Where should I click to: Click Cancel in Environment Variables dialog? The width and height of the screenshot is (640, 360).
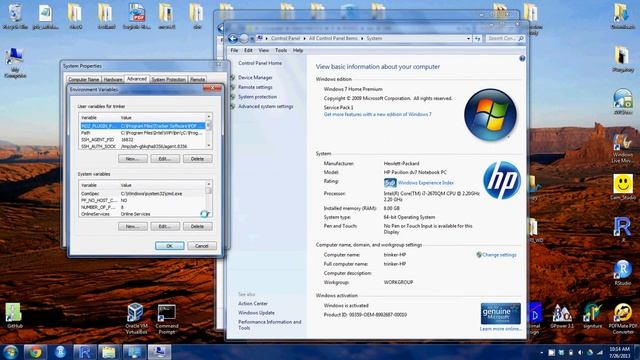click(x=202, y=246)
